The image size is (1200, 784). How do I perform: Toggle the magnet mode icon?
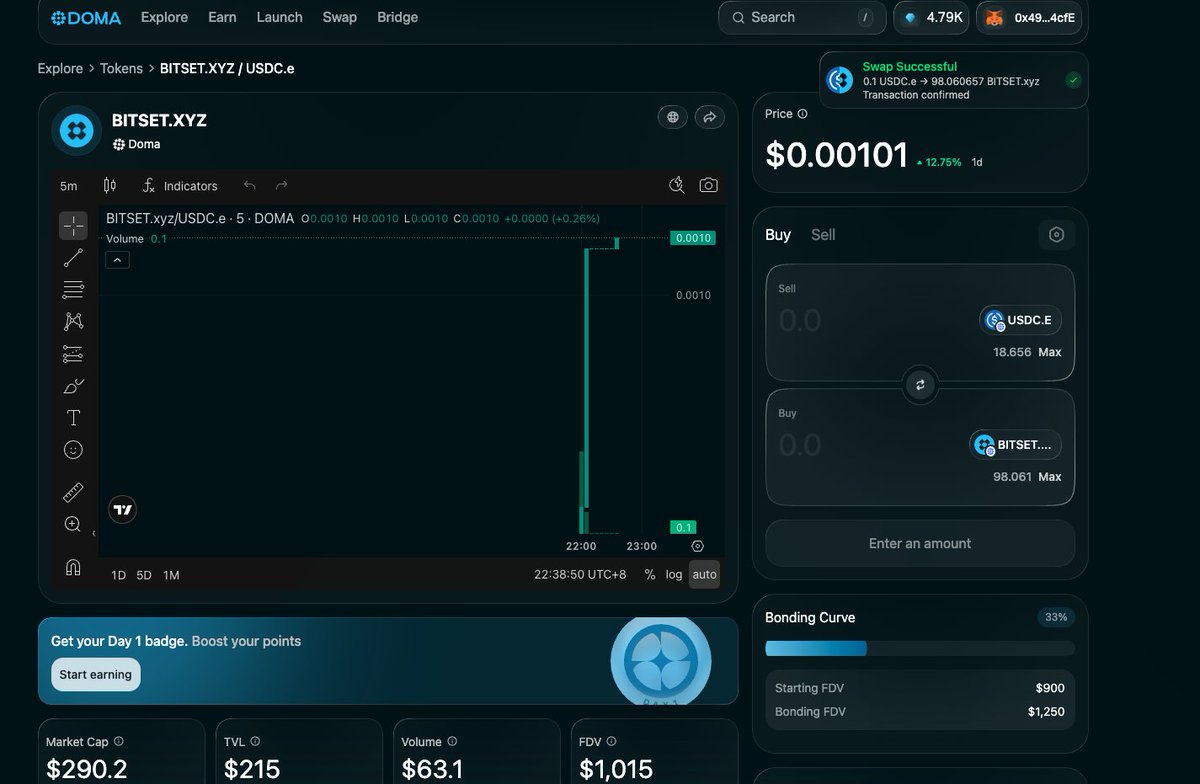click(x=73, y=567)
